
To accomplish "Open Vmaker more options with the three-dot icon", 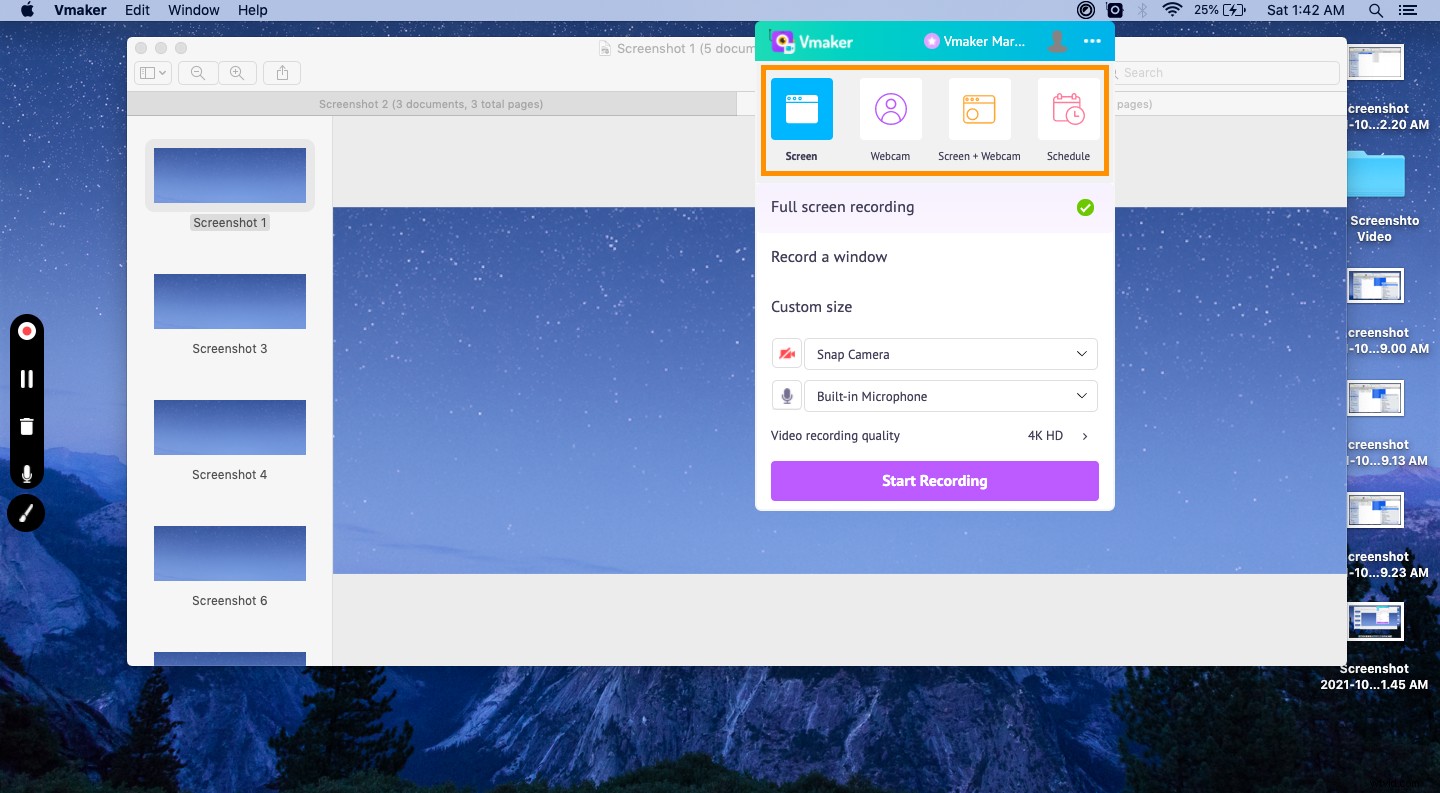I will [x=1094, y=41].
